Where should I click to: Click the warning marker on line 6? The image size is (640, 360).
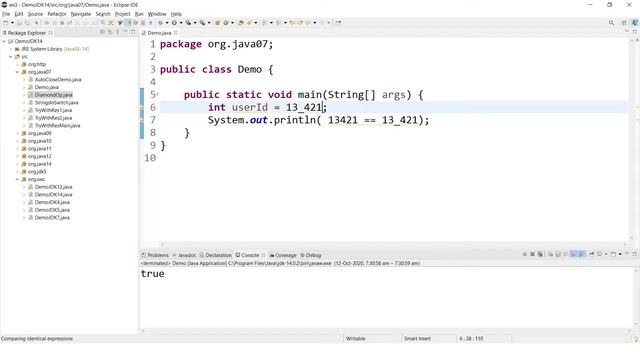142,107
